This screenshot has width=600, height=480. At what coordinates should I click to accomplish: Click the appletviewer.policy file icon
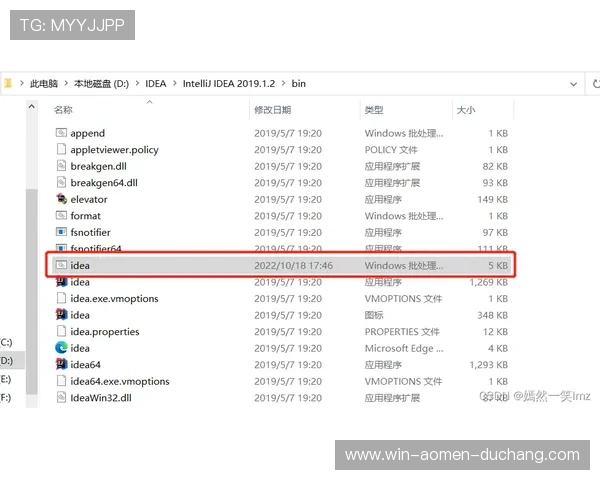[x=61, y=149]
